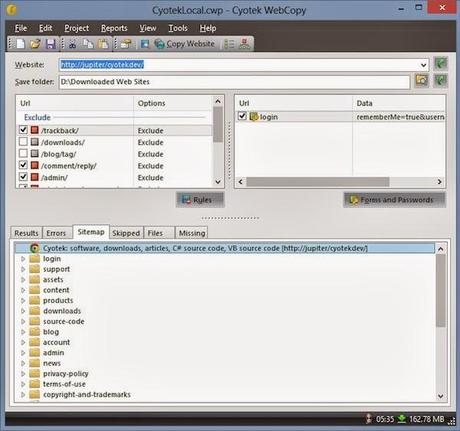Click the Cyotek app icon in title bar
This screenshot has width=460, height=431.
pyautogui.click(x=11, y=10)
